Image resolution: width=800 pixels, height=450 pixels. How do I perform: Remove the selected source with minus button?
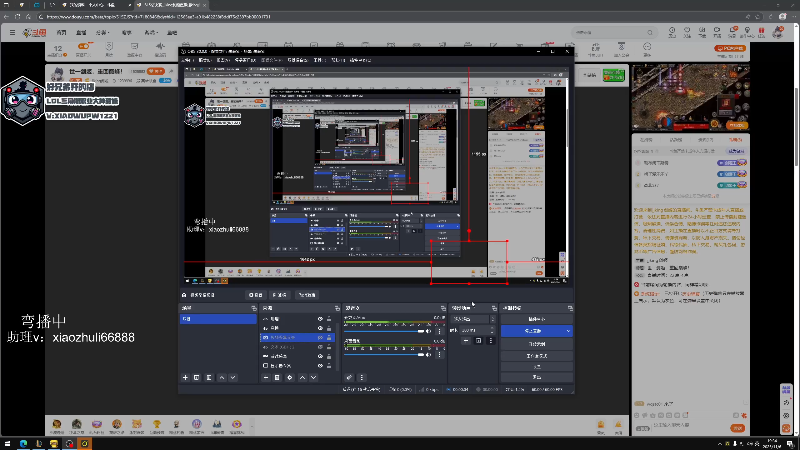278,377
